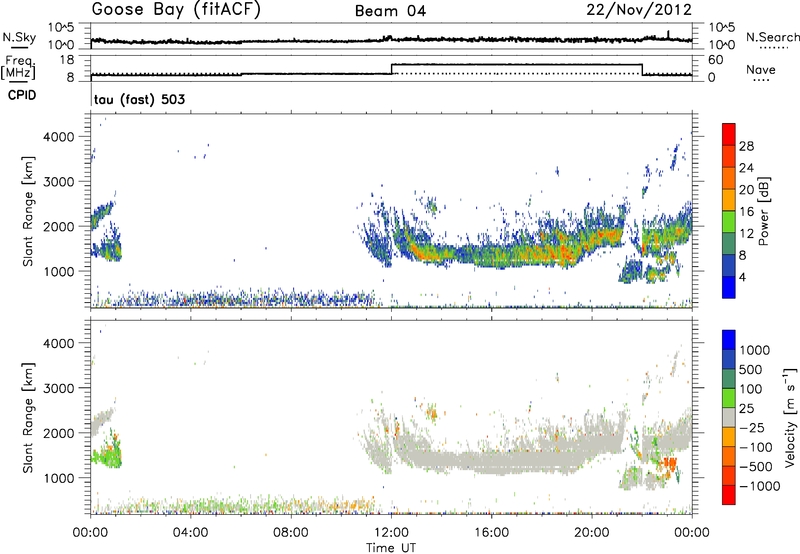Click the "1000" tick on the velocity colorbar
Viewport: 800px width, 554px height.
tap(755, 350)
